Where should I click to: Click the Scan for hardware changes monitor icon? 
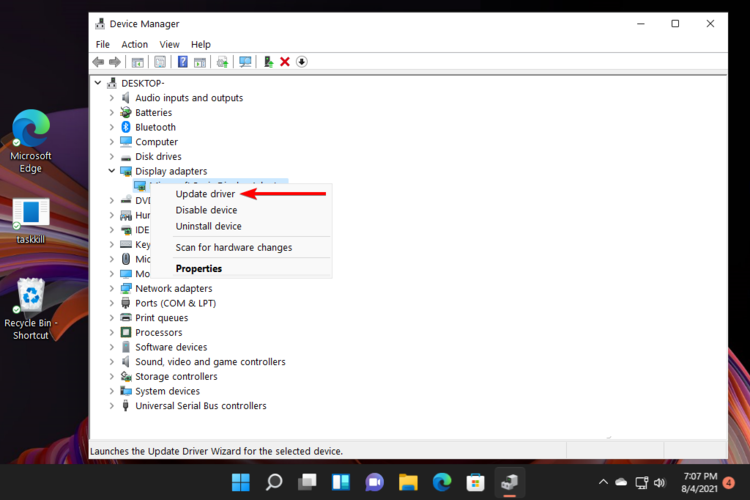[245, 62]
